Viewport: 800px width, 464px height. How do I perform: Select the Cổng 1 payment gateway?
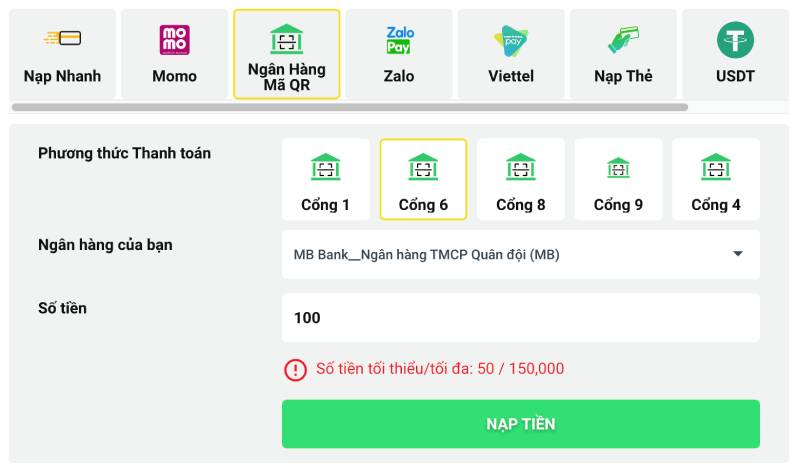point(326,179)
